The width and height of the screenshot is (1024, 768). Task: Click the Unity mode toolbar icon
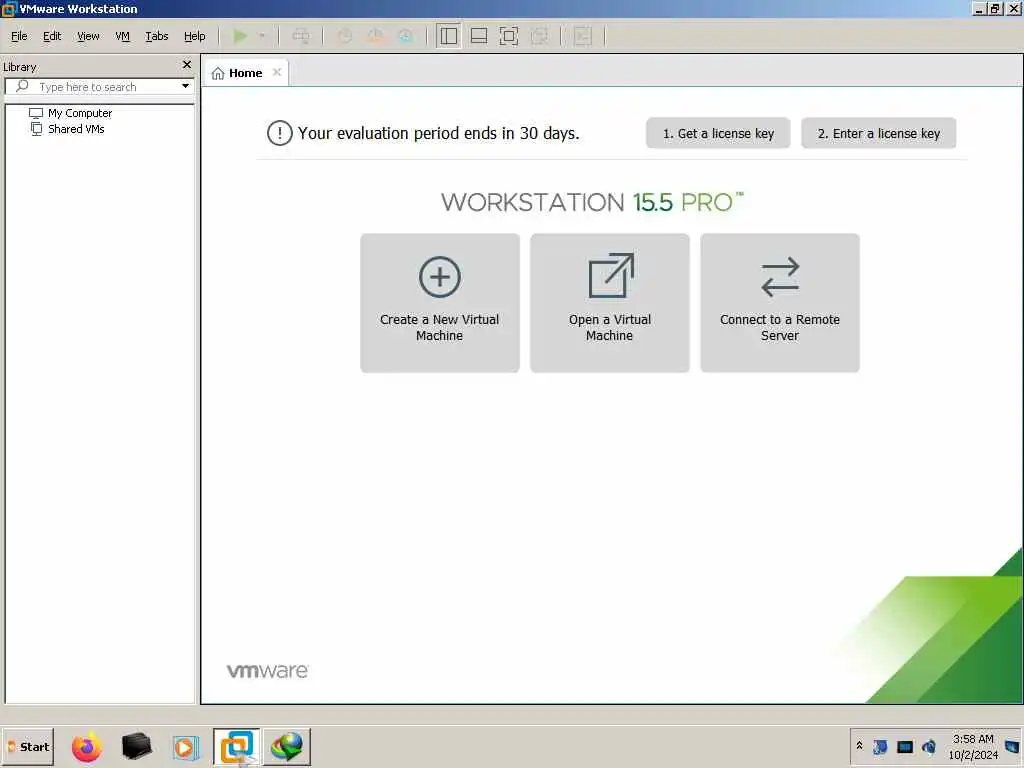(x=539, y=36)
